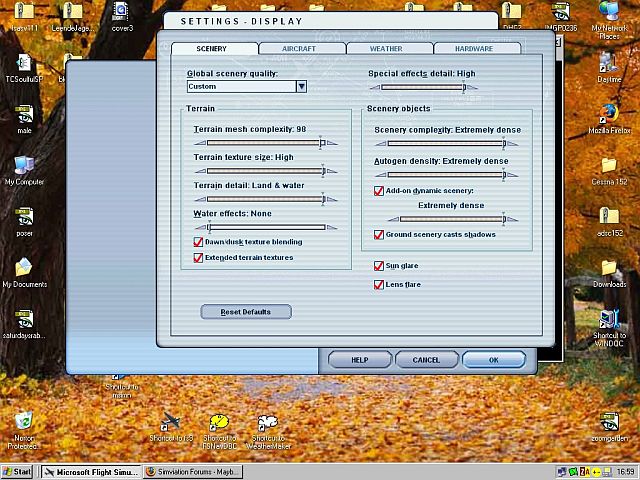
Task: Switch to the Aircraft tab
Action: click(302, 48)
